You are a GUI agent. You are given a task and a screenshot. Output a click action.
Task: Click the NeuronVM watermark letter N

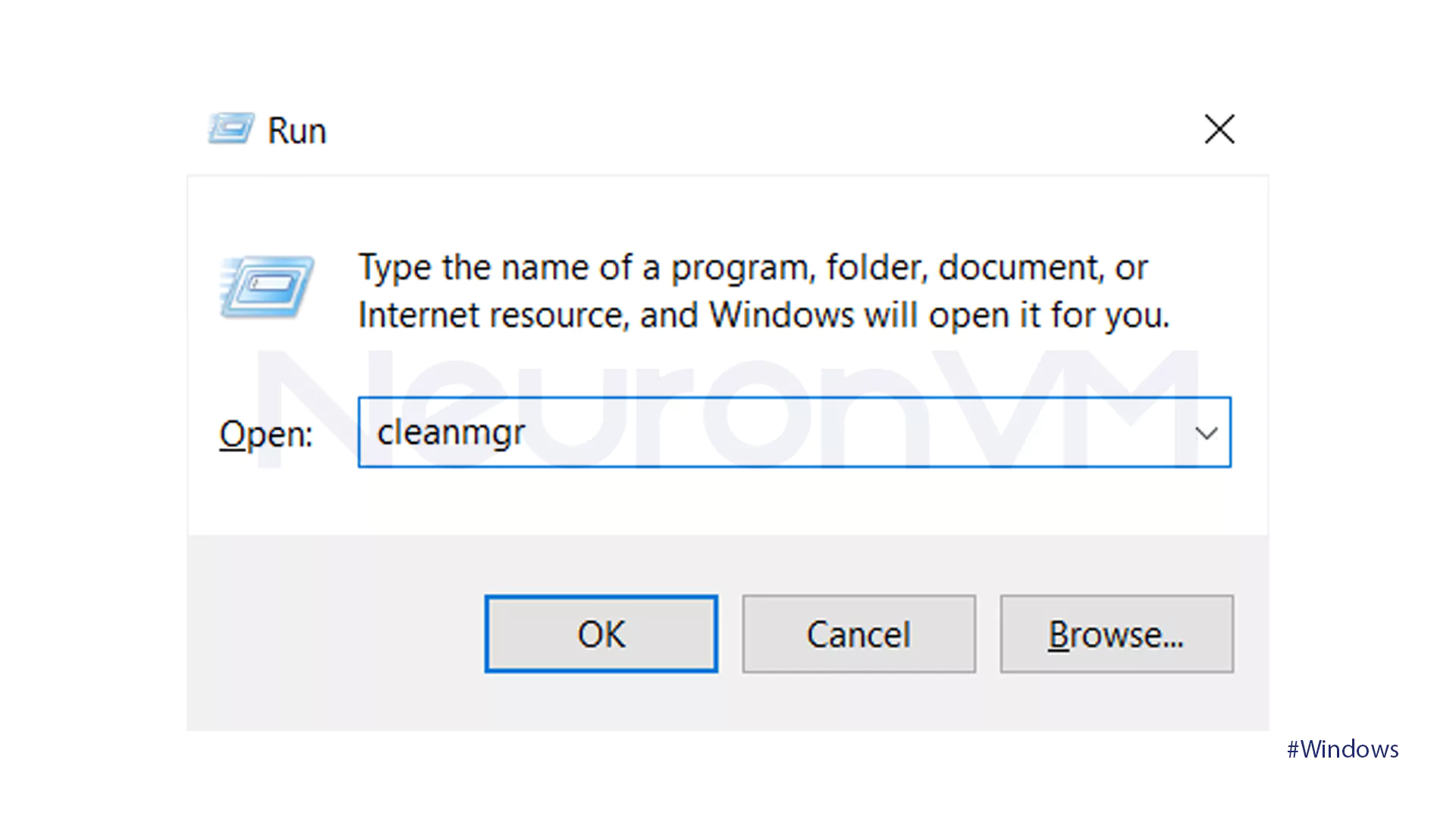click(x=303, y=409)
